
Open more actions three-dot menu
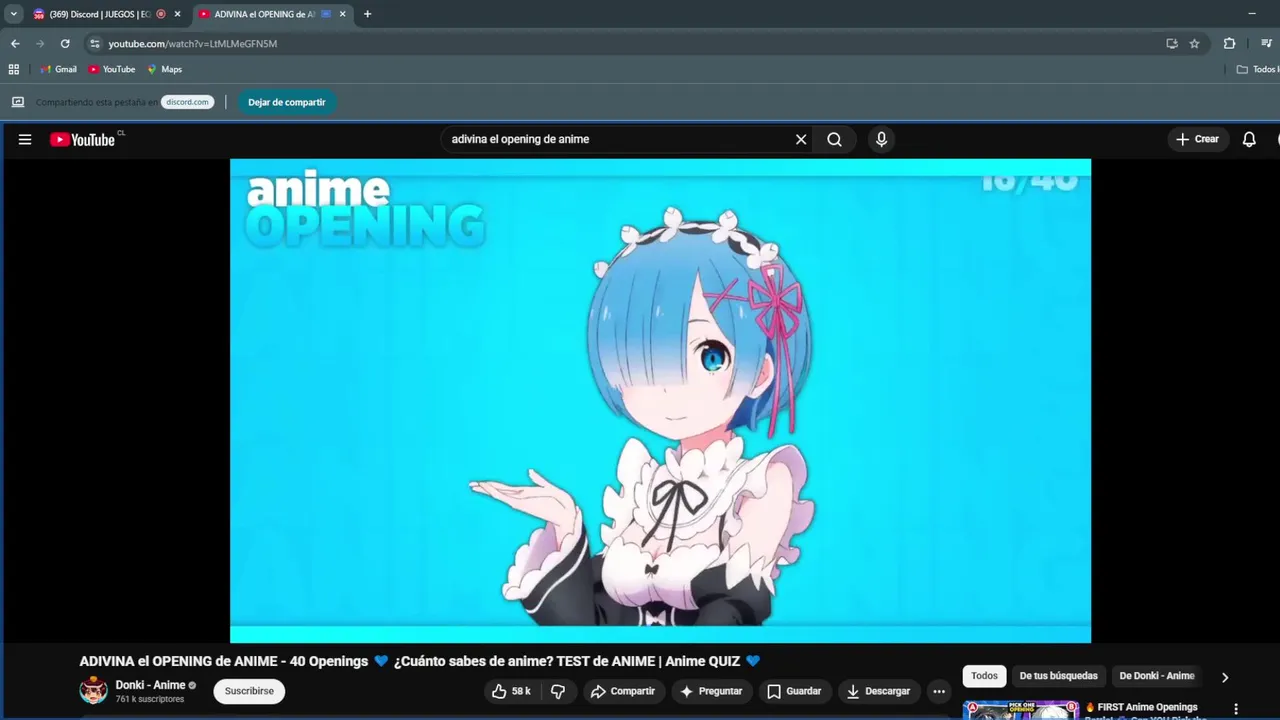[939, 691]
